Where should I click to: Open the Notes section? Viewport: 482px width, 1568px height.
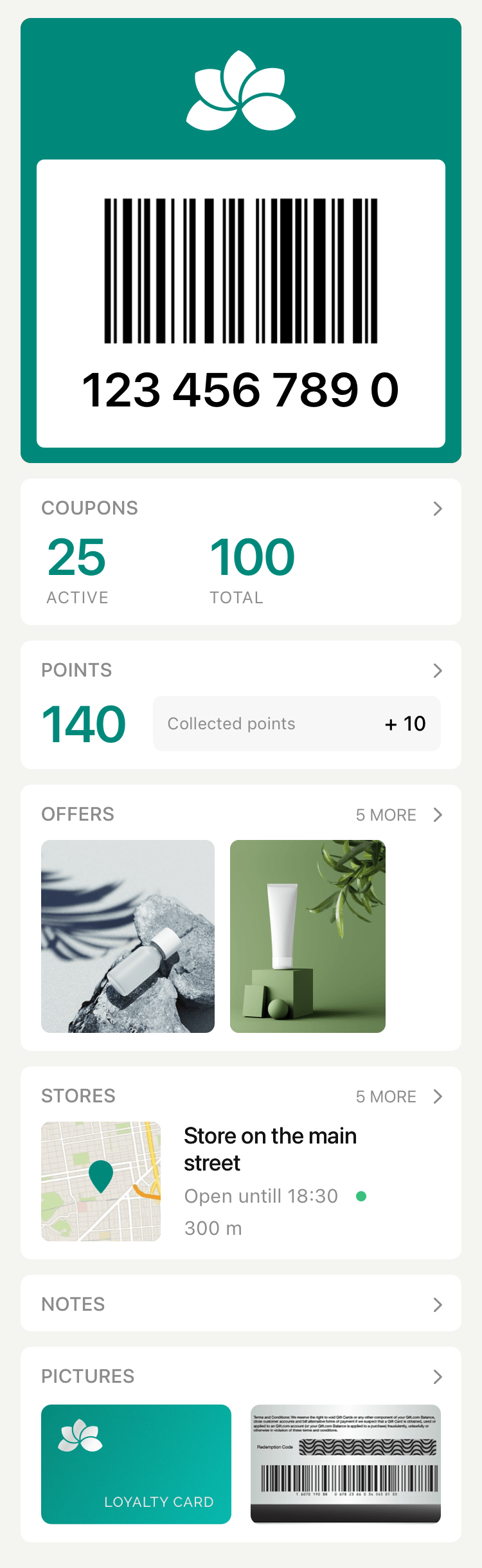point(241,1304)
